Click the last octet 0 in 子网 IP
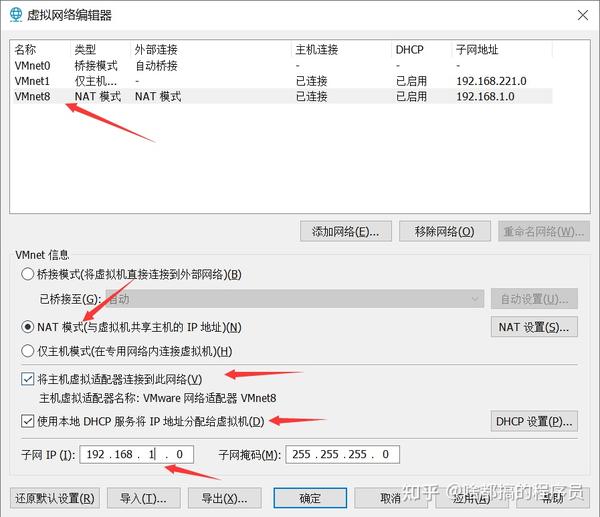Screen dimensions: 600x517 point(179,454)
